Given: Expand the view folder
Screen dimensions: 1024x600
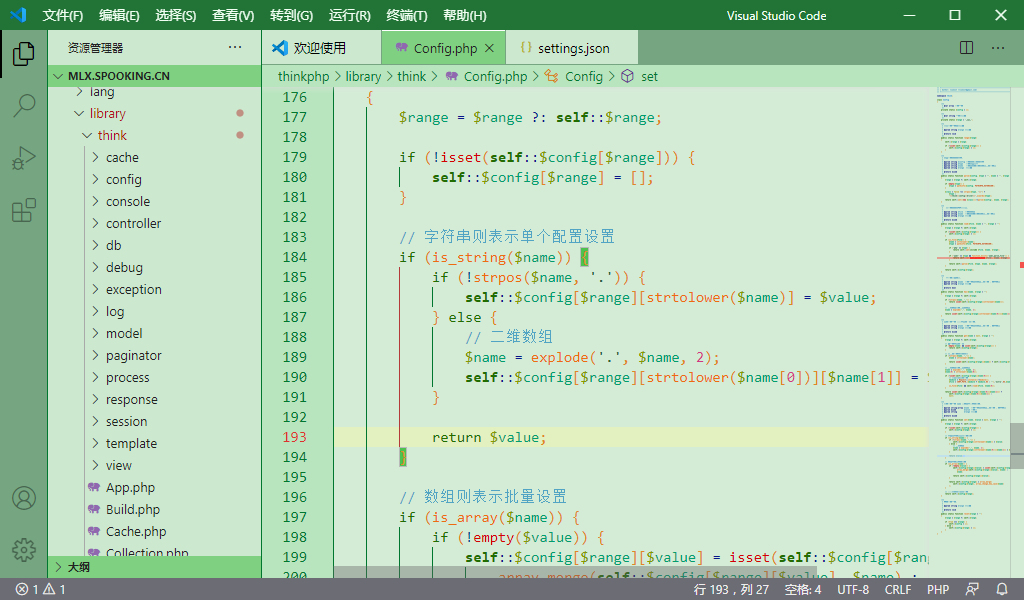Looking at the screenshot, I should click(155, 466).
